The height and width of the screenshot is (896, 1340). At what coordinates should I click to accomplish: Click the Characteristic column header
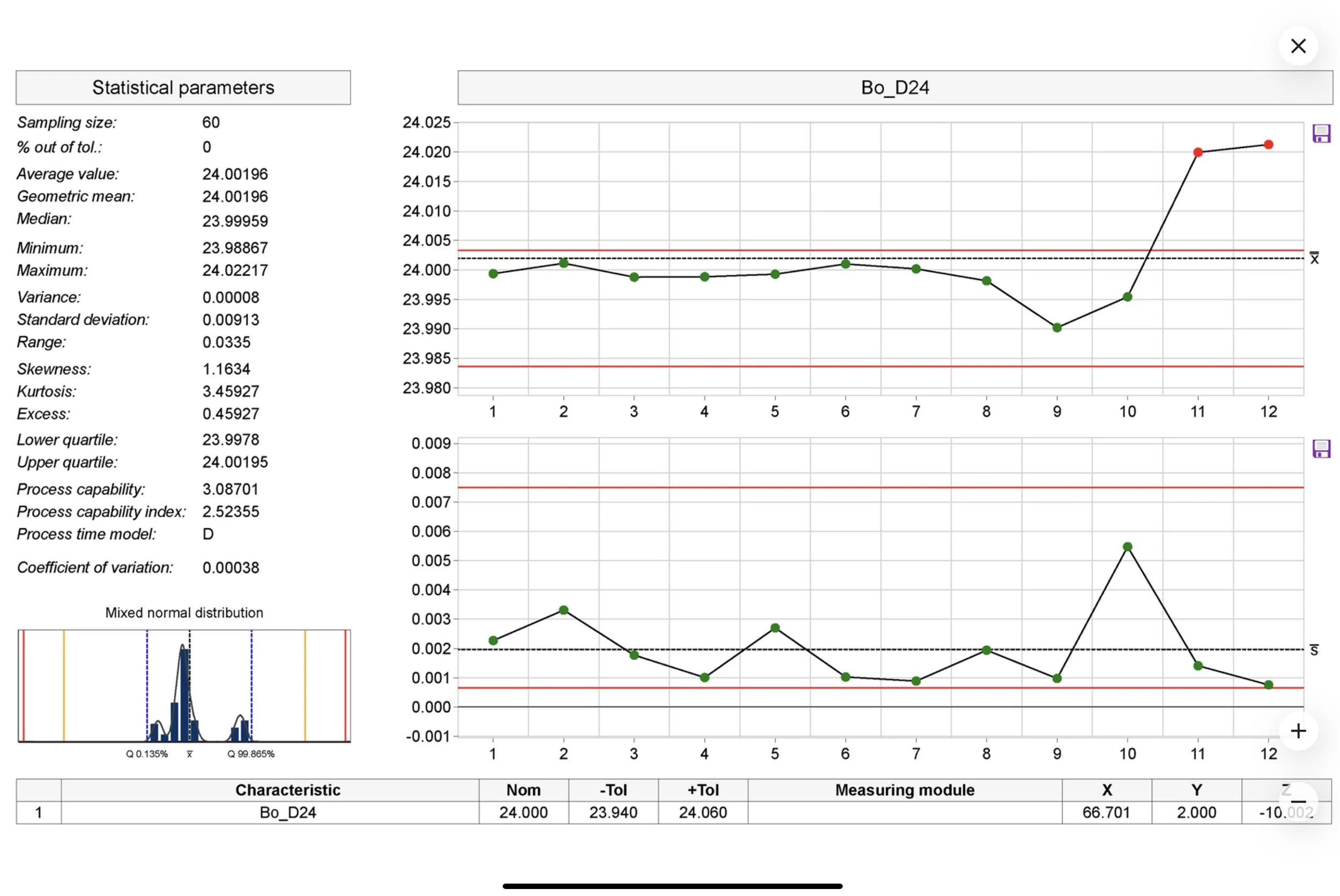pos(287,790)
